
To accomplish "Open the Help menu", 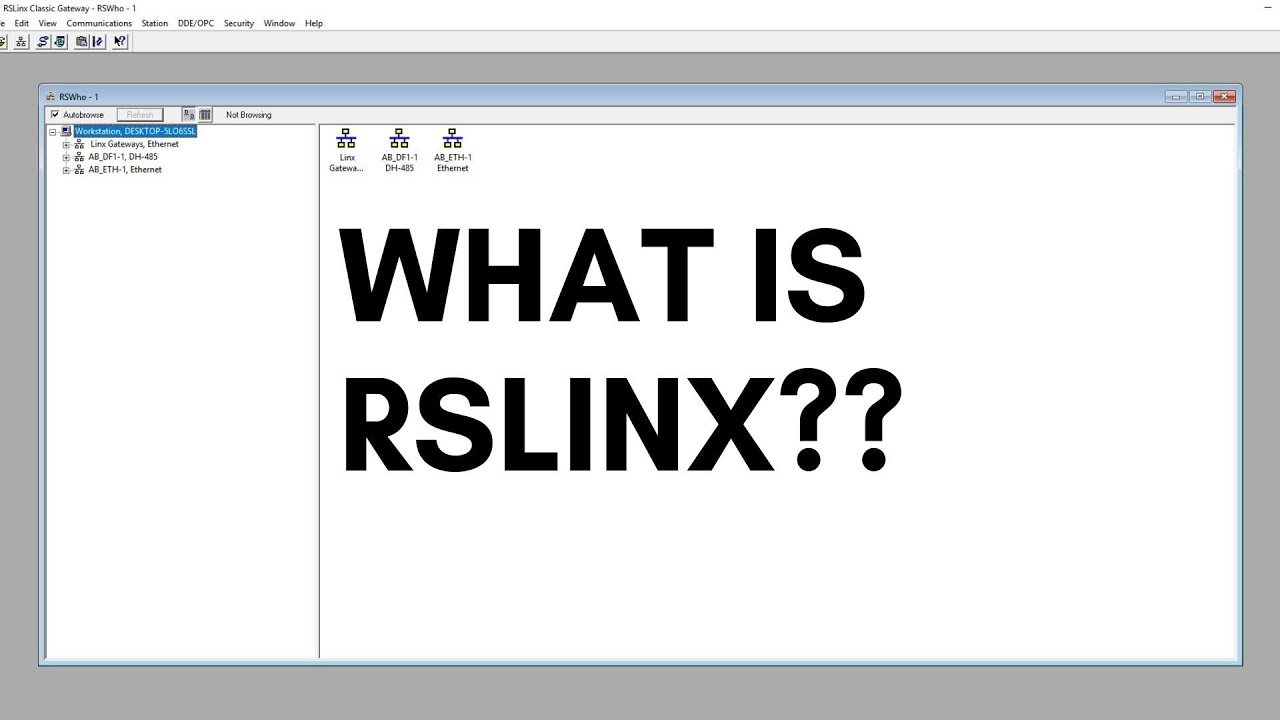I will coord(314,23).
